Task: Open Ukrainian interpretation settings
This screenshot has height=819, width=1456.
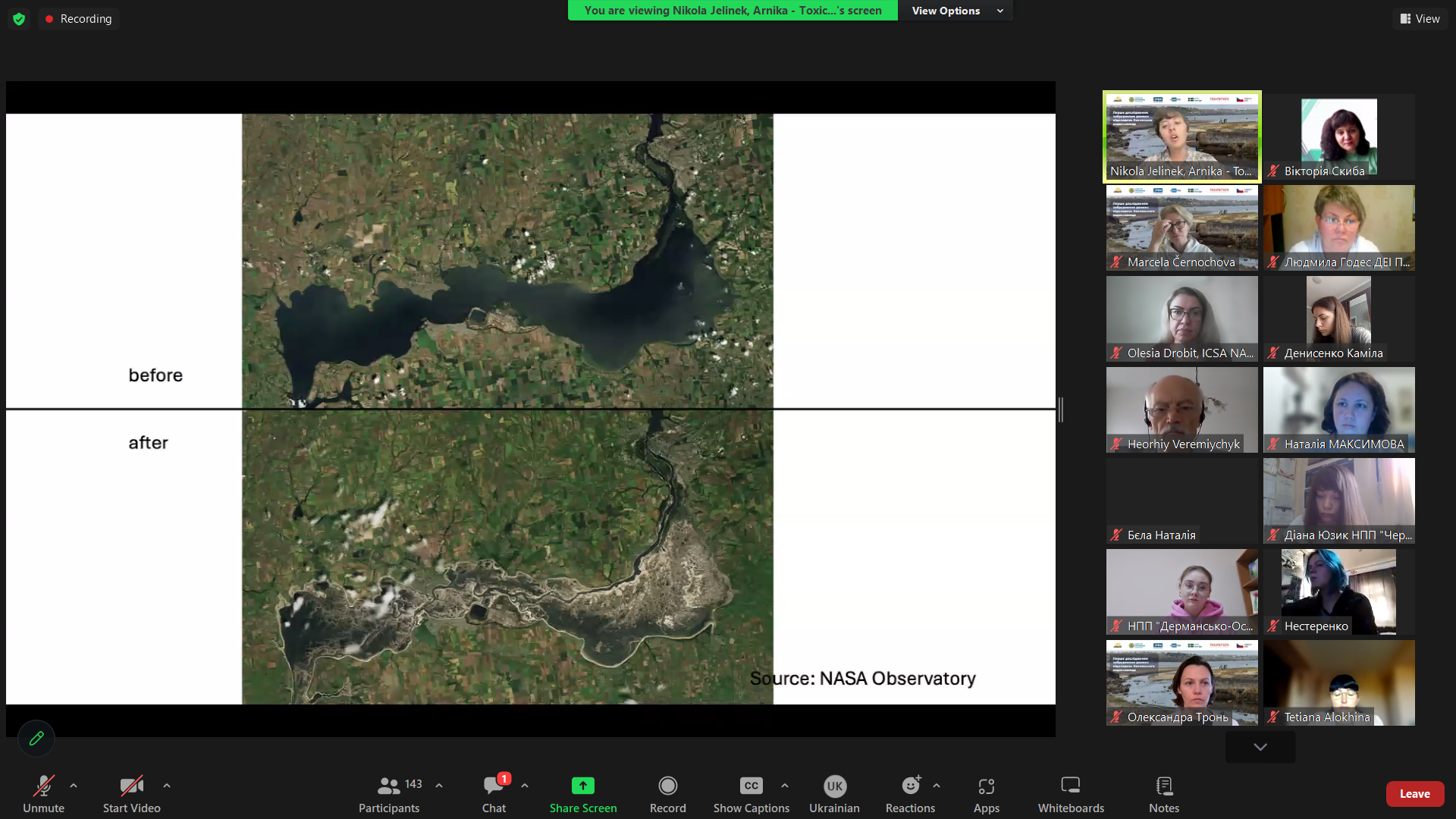Action: (833, 793)
